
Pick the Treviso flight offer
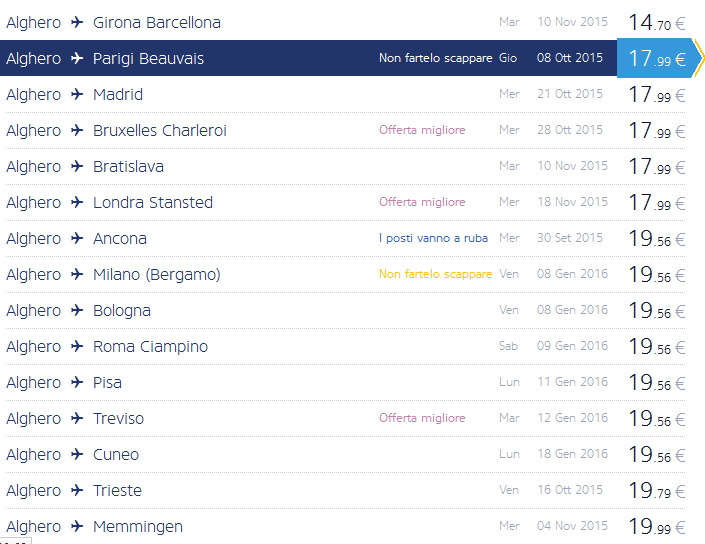pyautogui.click(x=118, y=418)
